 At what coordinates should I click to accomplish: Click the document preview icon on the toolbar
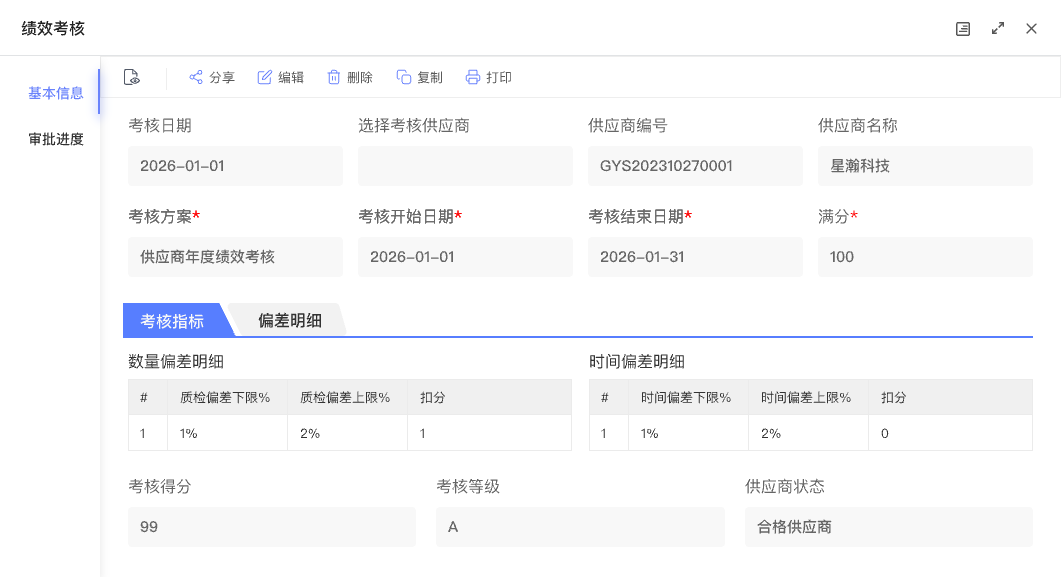coord(131,76)
